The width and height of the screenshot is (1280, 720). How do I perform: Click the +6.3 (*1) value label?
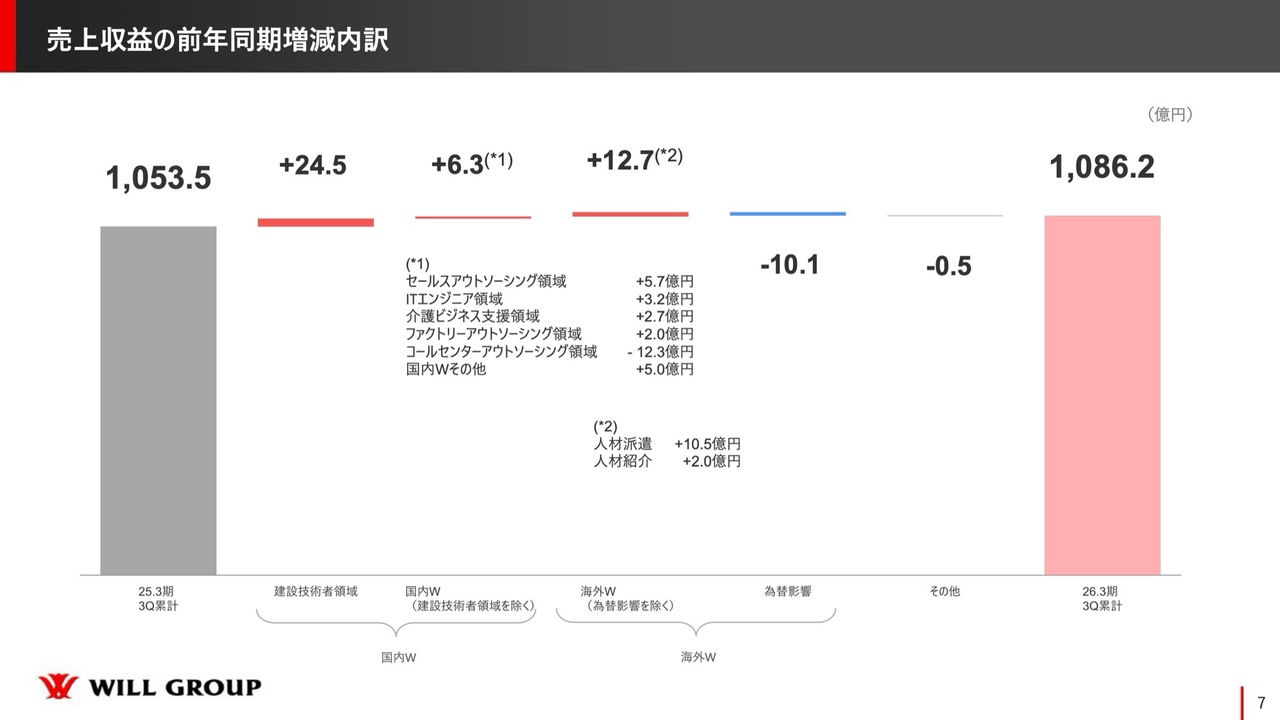pos(471,164)
